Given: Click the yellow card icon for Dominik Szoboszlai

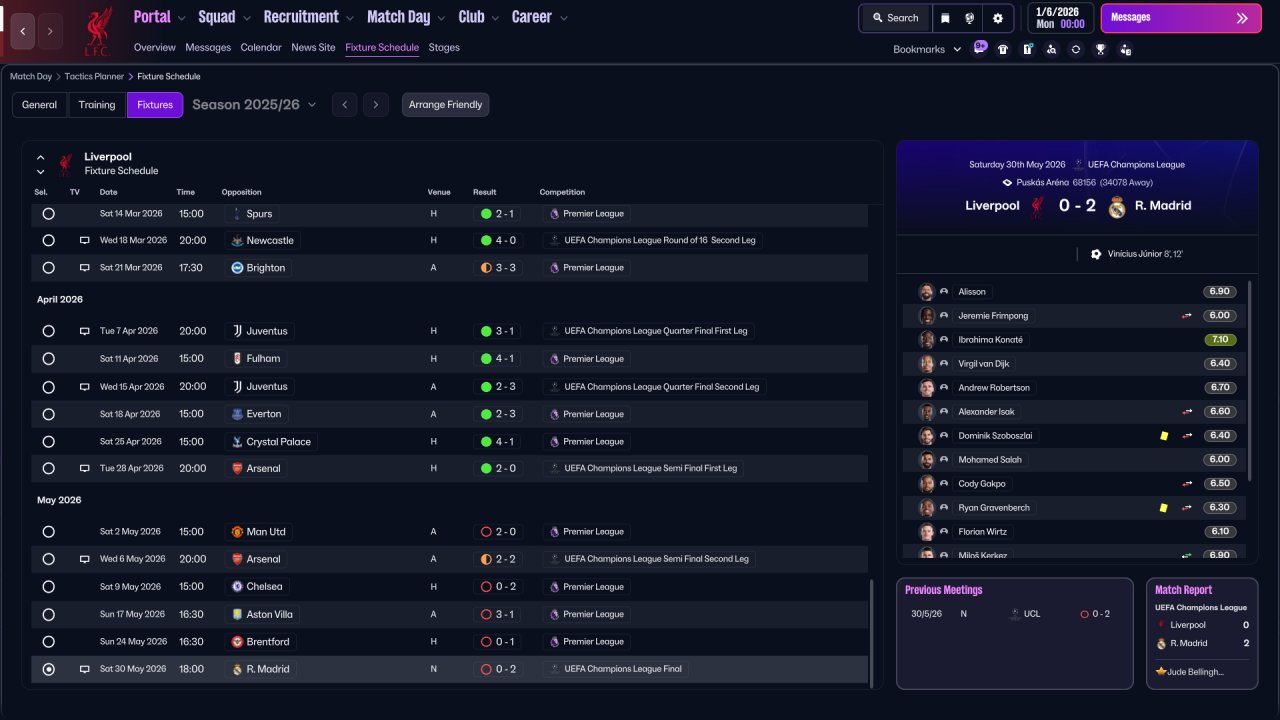Looking at the screenshot, I should coord(1164,436).
